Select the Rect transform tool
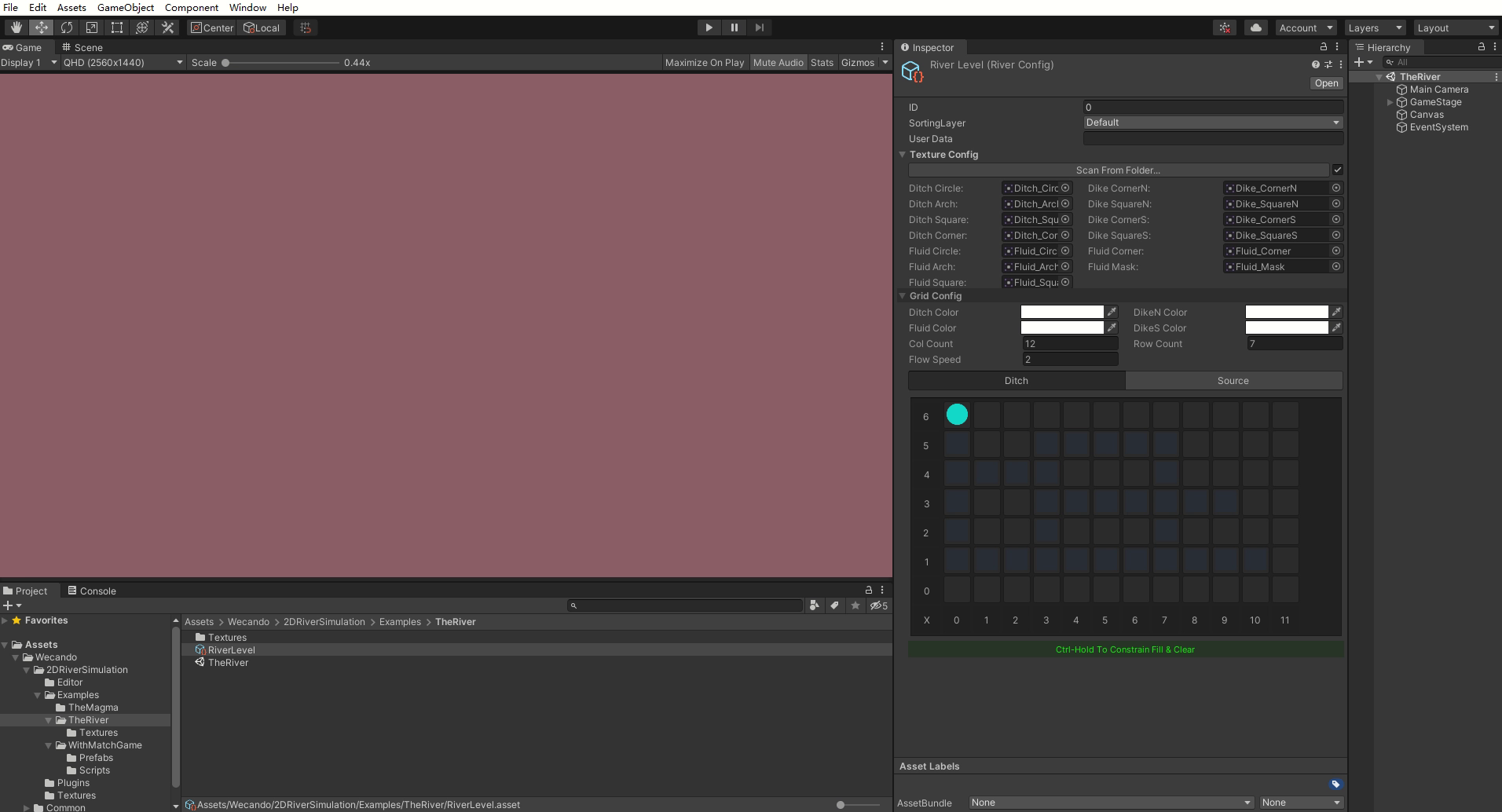 point(117,27)
